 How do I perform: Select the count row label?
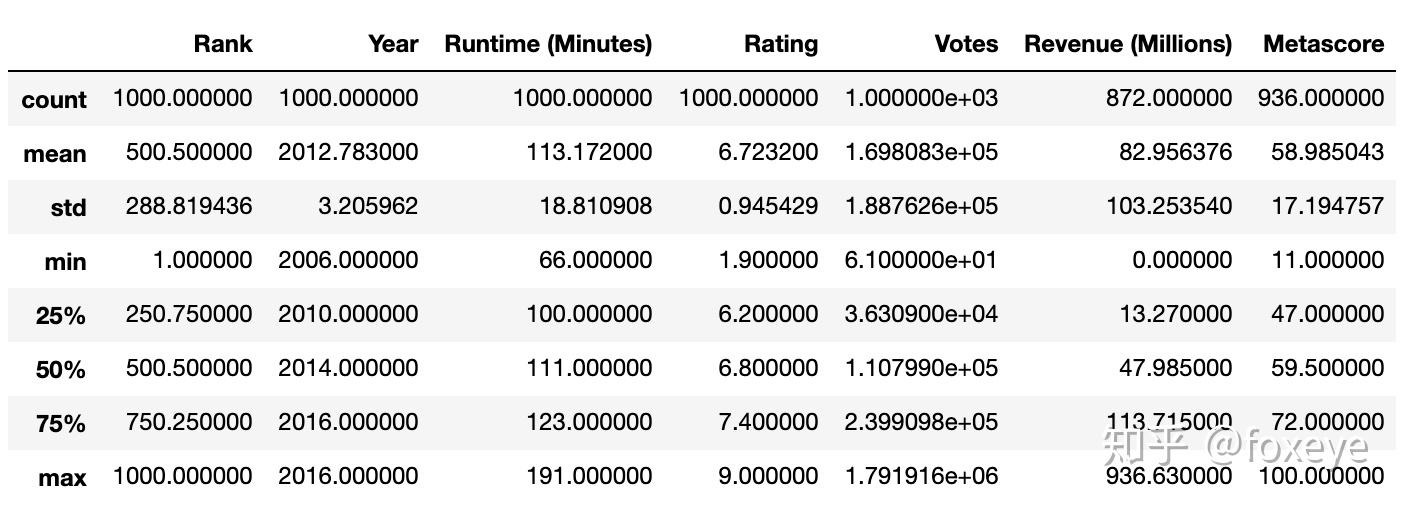click(54, 99)
